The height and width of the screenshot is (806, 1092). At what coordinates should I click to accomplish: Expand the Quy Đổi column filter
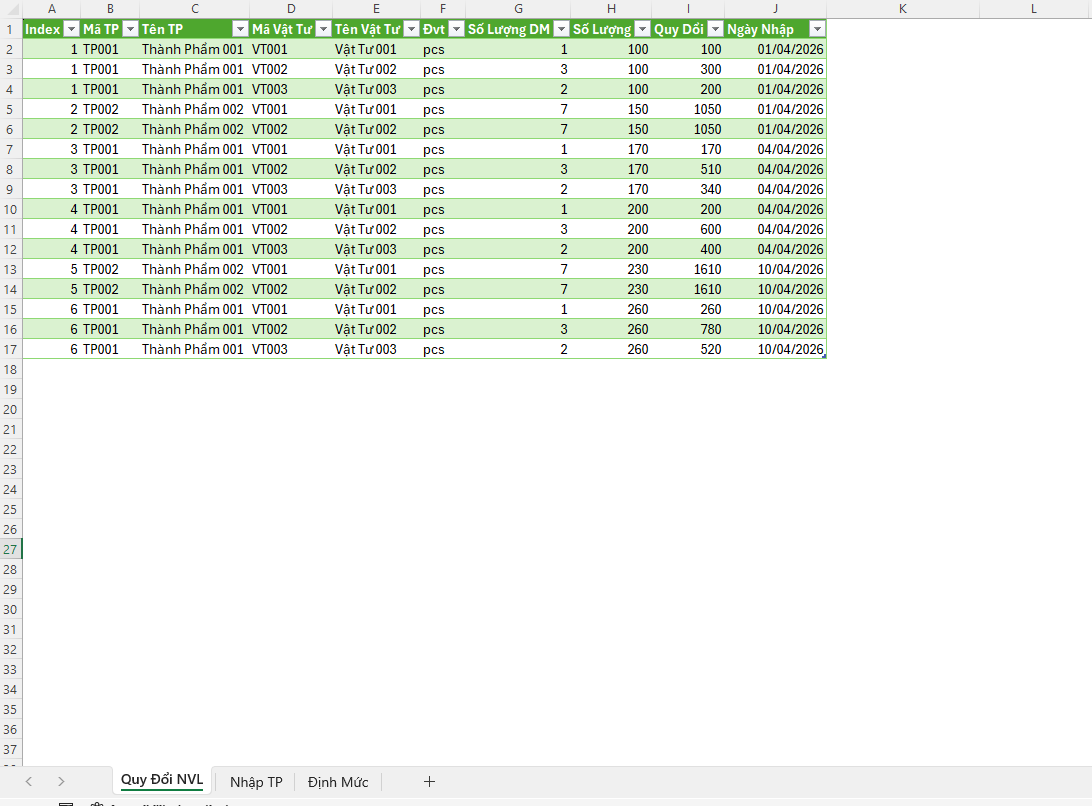(x=715, y=29)
